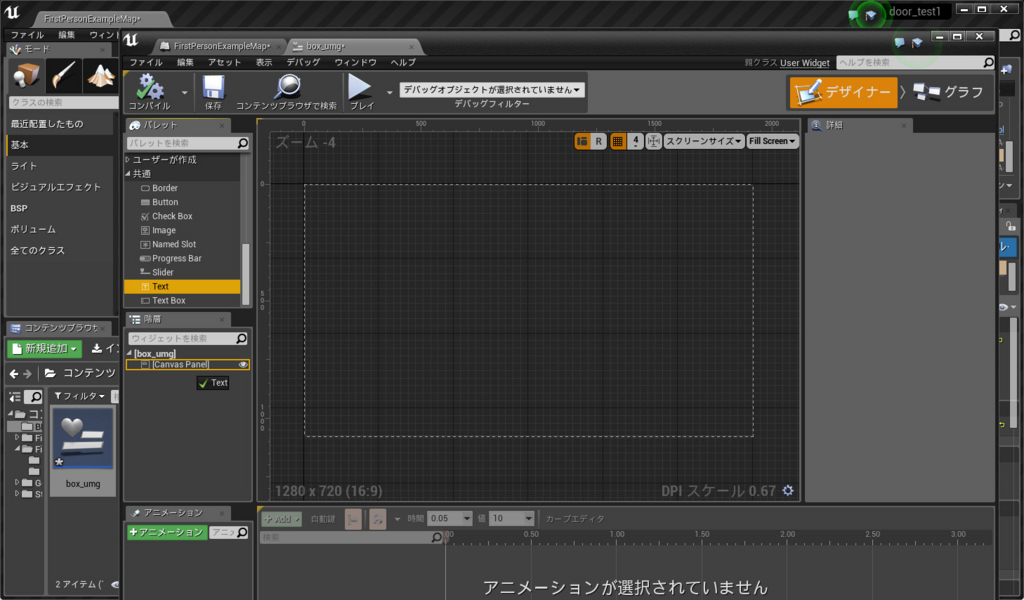Click the animation search magnifier icon
This screenshot has height=600, width=1024.
242,532
